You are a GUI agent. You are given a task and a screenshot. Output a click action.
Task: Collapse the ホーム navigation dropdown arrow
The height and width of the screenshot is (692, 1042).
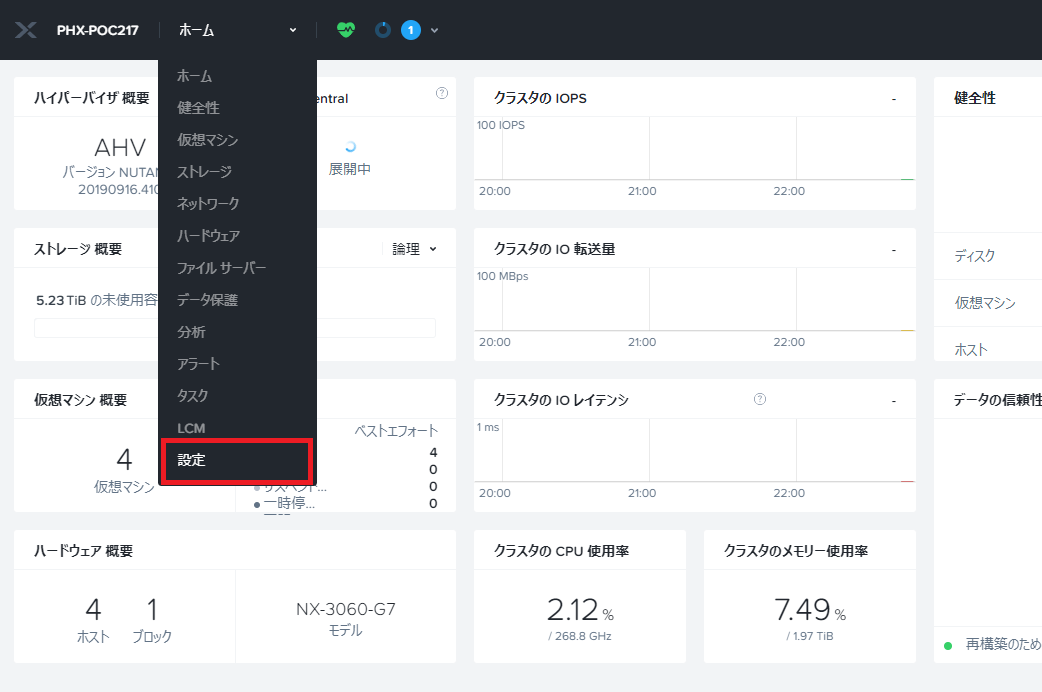[x=293, y=30]
